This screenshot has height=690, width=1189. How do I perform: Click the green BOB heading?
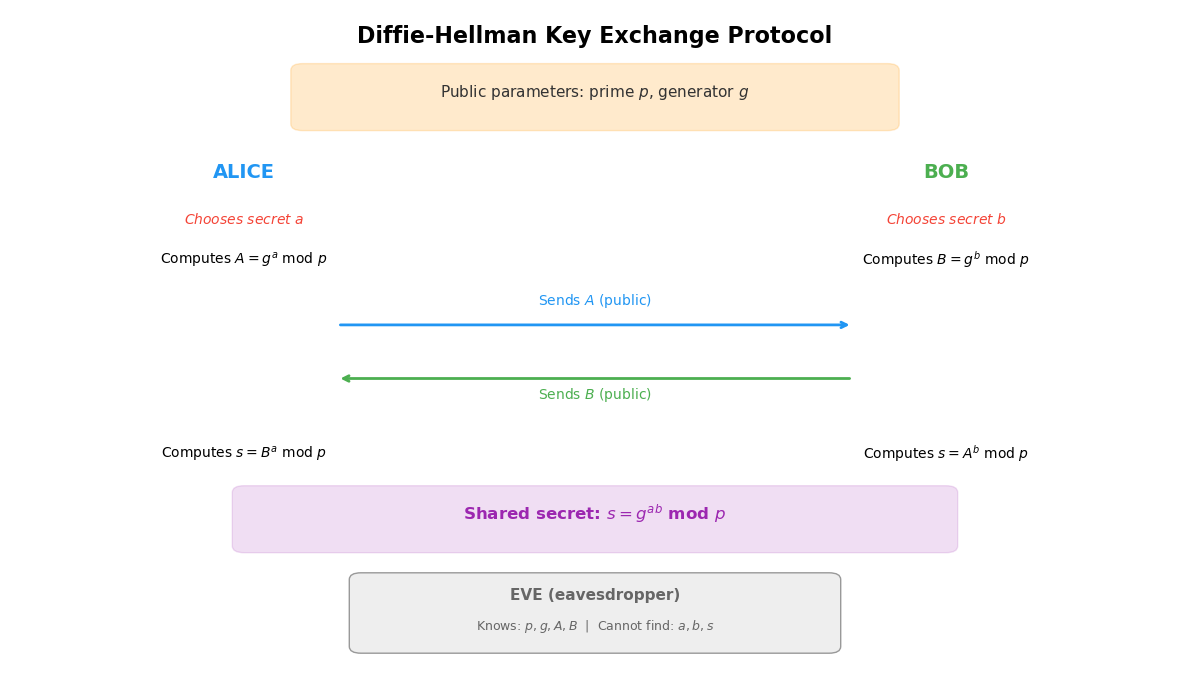tap(945, 172)
